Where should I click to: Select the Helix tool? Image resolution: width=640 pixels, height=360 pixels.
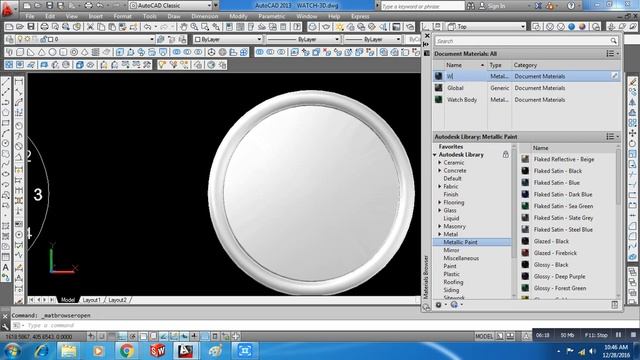[96, 52]
